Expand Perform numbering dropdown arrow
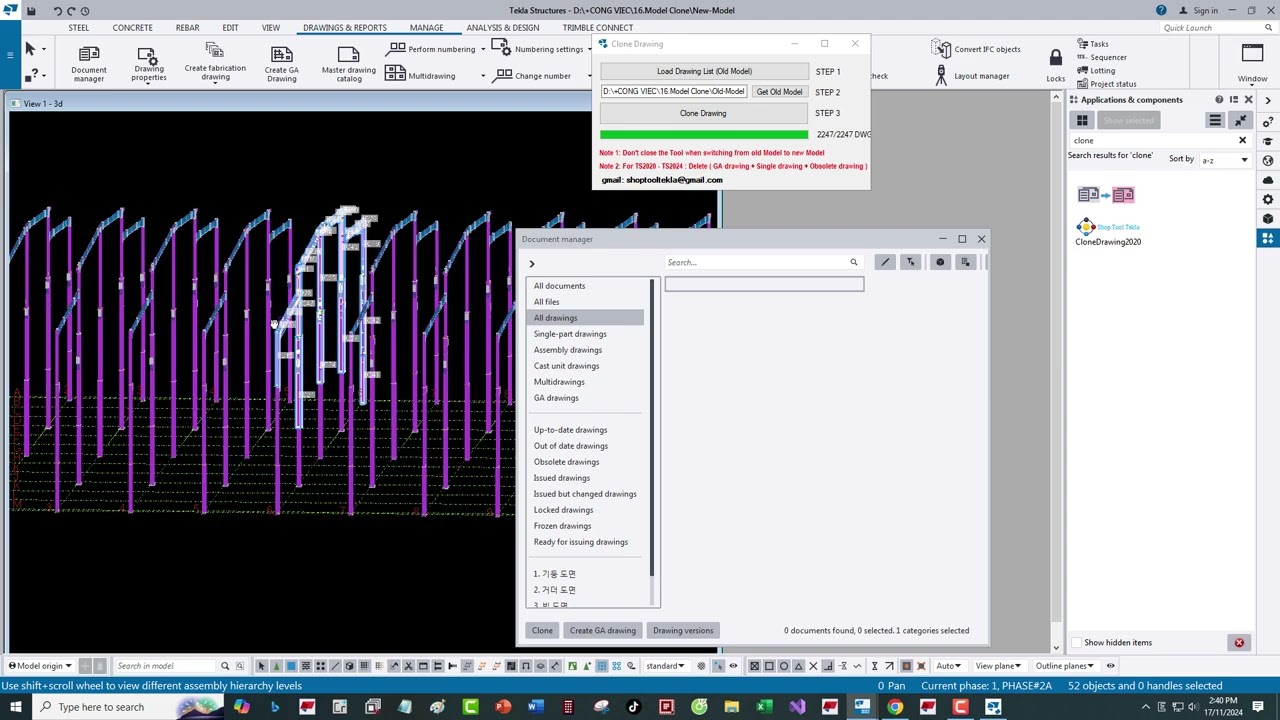The width and height of the screenshot is (1280, 720). point(483,49)
